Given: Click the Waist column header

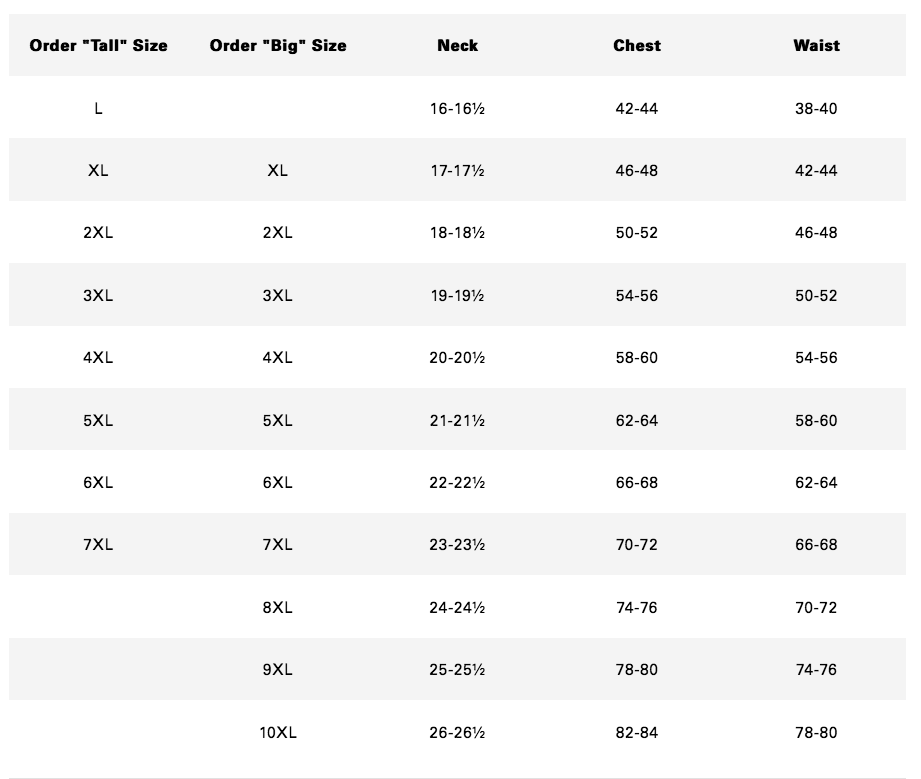Looking at the screenshot, I should 816,45.
